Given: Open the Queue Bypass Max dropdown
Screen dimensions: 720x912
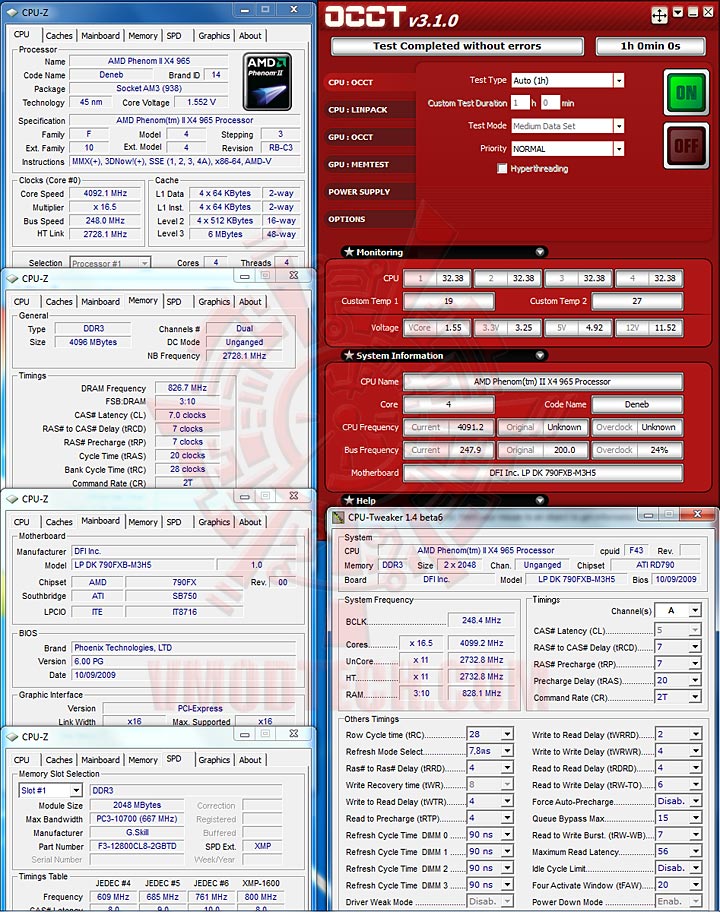Looking at the screenshot, I should point(695,818).
